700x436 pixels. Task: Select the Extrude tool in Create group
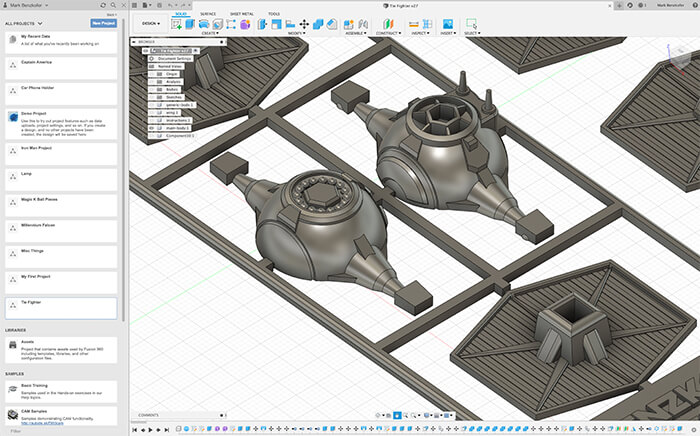click(x=190, y=24)
